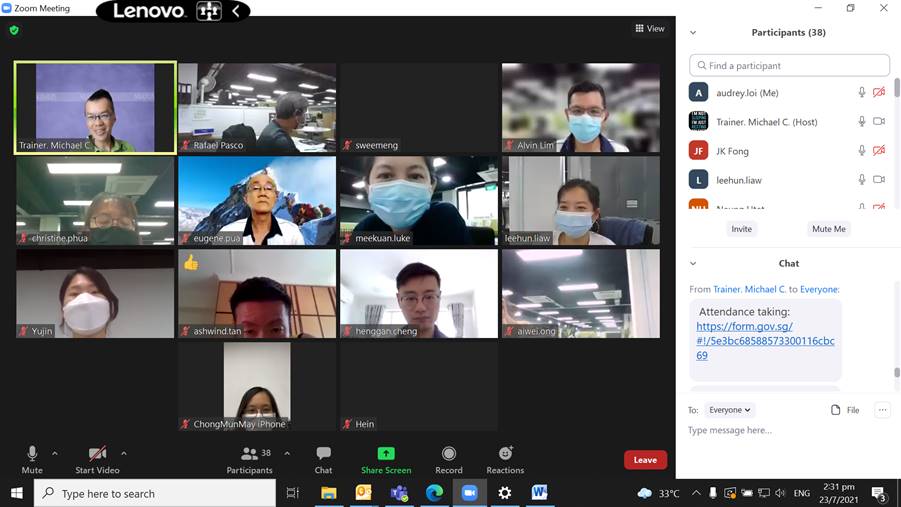Expand video options arrow next to Start Video

click(x=124, y=454)
